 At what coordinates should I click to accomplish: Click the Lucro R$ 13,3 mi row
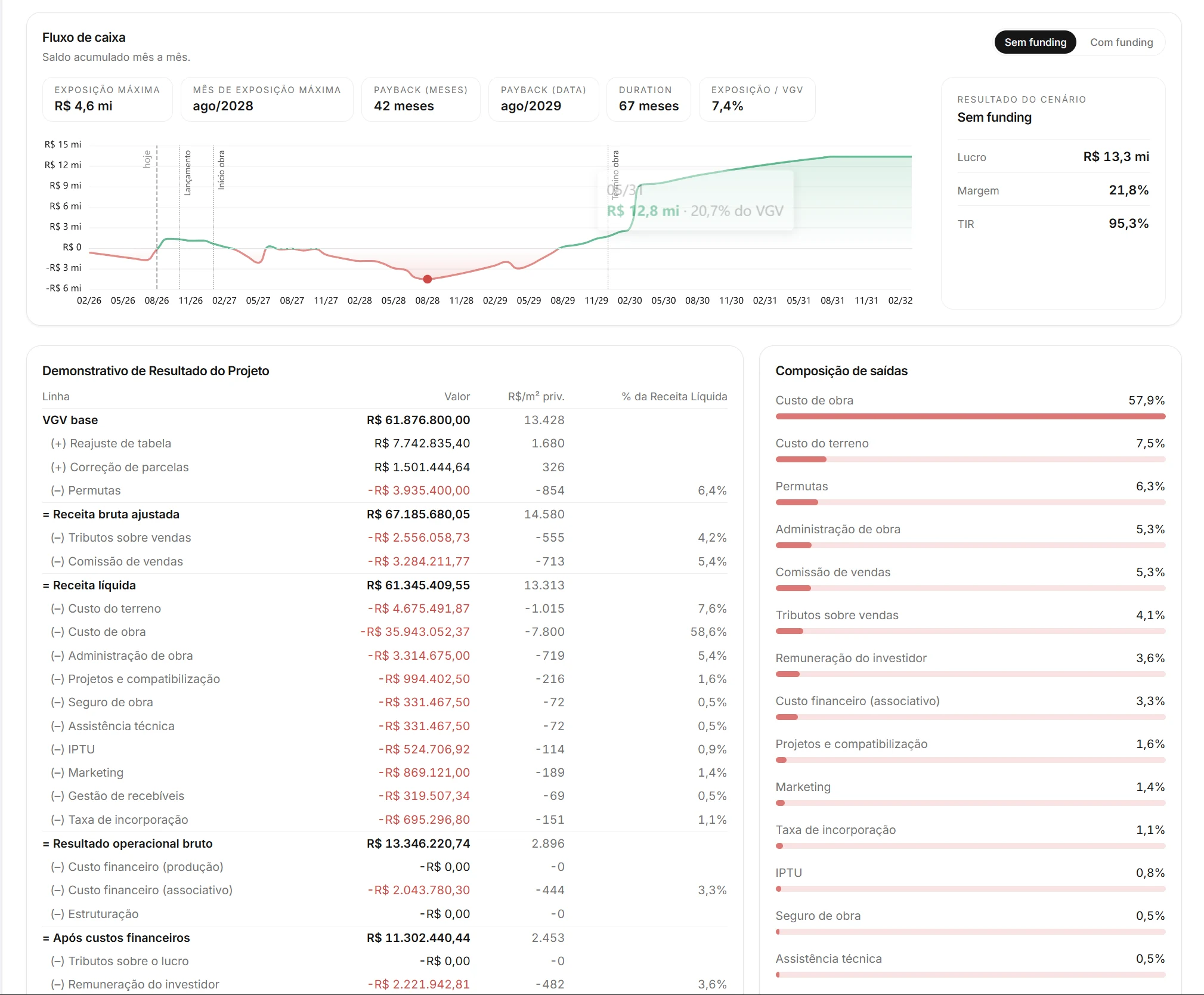[x=1053, y=157]
